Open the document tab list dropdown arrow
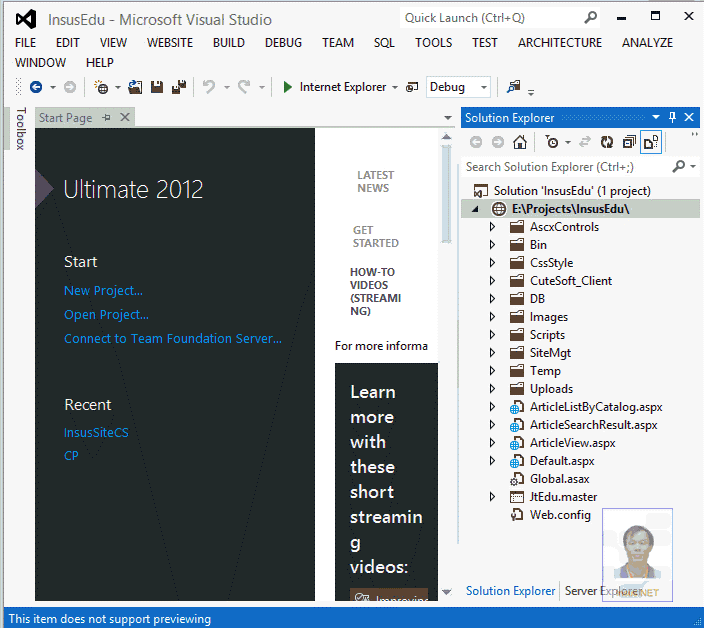The height and width of the screenshot is (628, 704). pyautogui.click(x=448, y=118)
